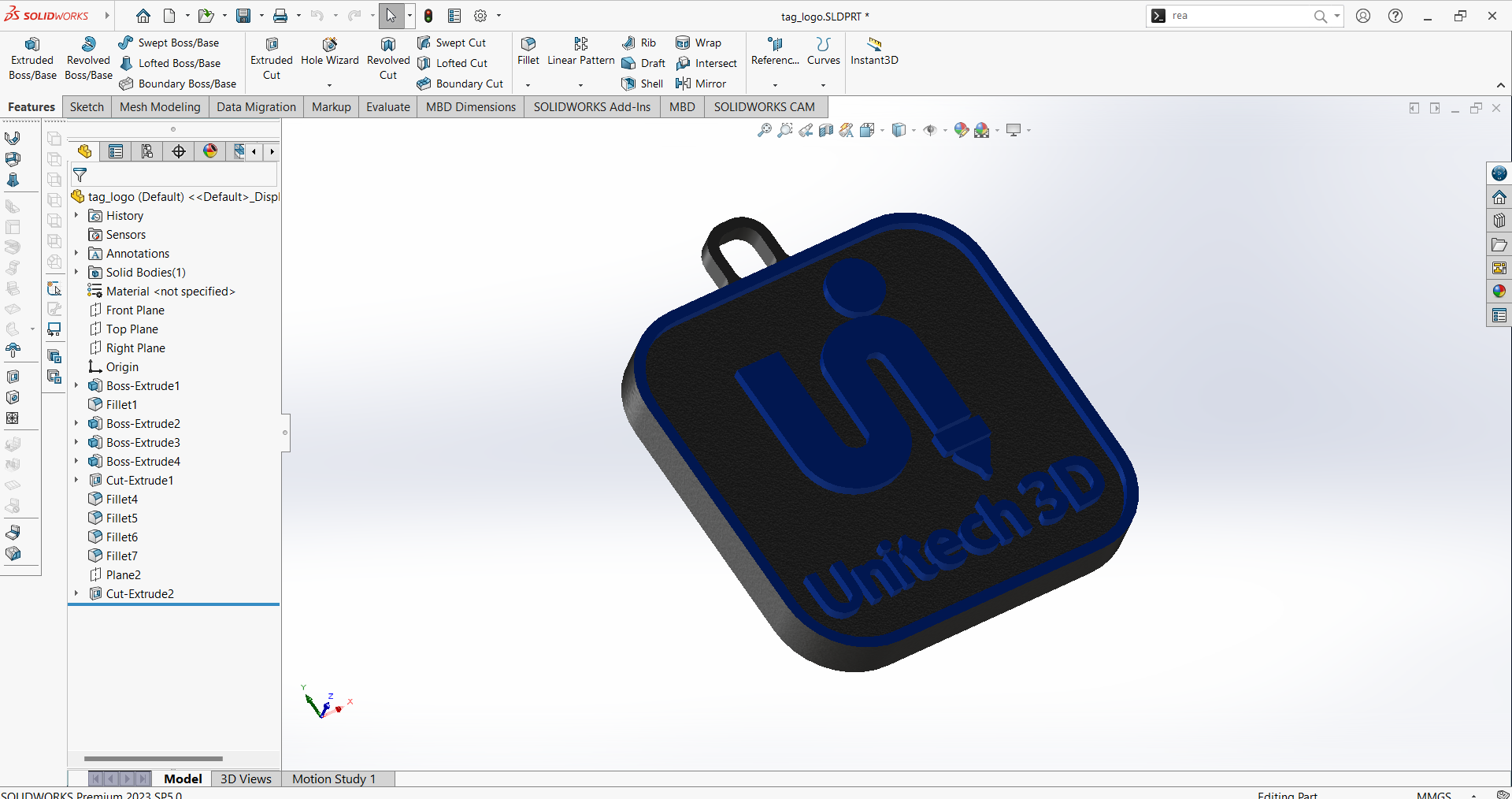Switch to the Mesh Modeling tab

click(160, 107)
